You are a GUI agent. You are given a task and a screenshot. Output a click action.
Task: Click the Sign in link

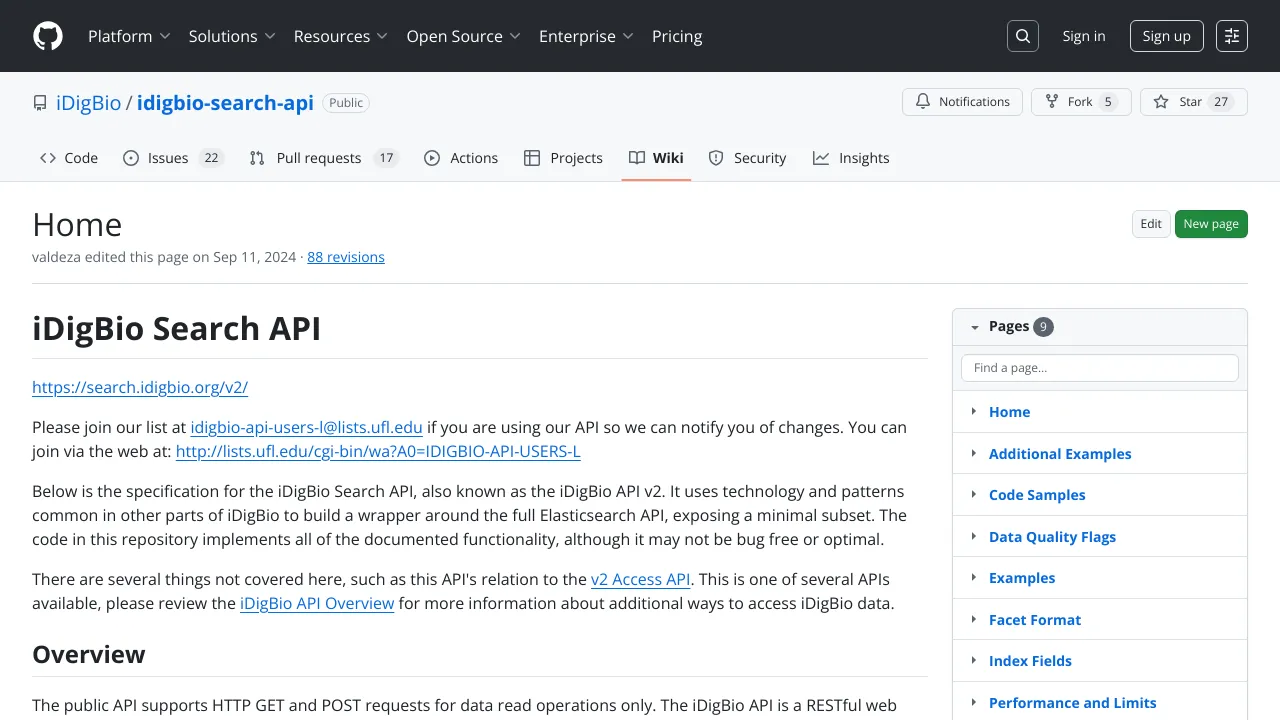pyautogui.click(x=1084, y=36)
